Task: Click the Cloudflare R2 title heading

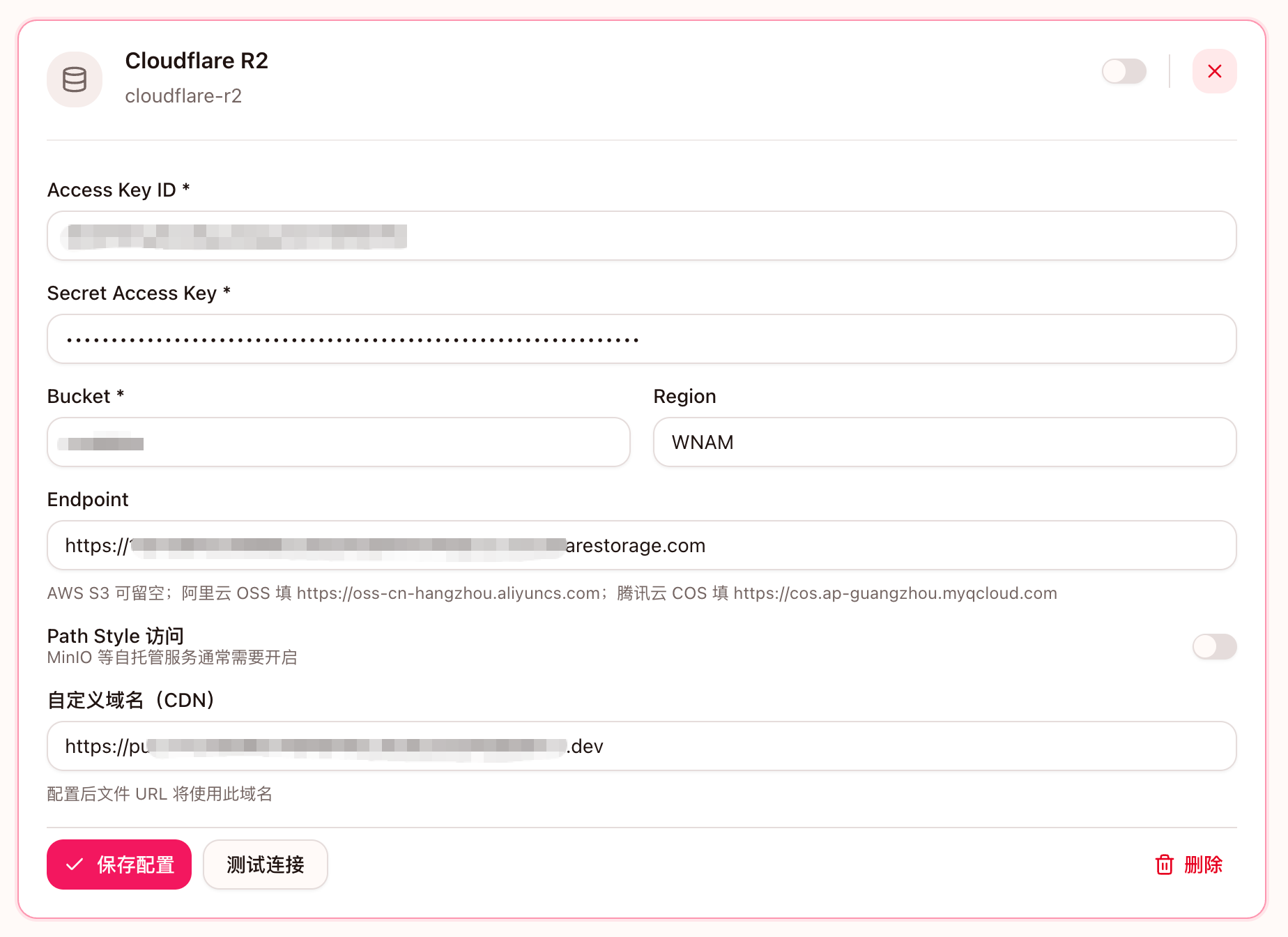Action: click(197, 61)
